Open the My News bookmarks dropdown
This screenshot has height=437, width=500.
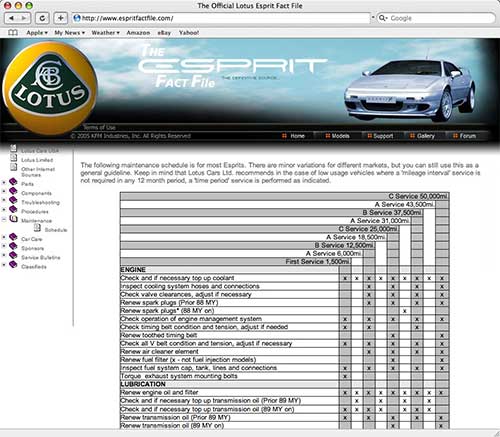(70, 33)
